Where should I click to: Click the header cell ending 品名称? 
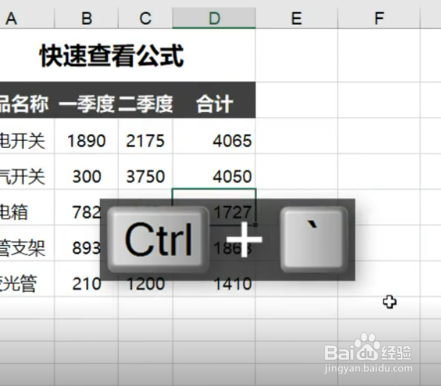click(27, 100)
